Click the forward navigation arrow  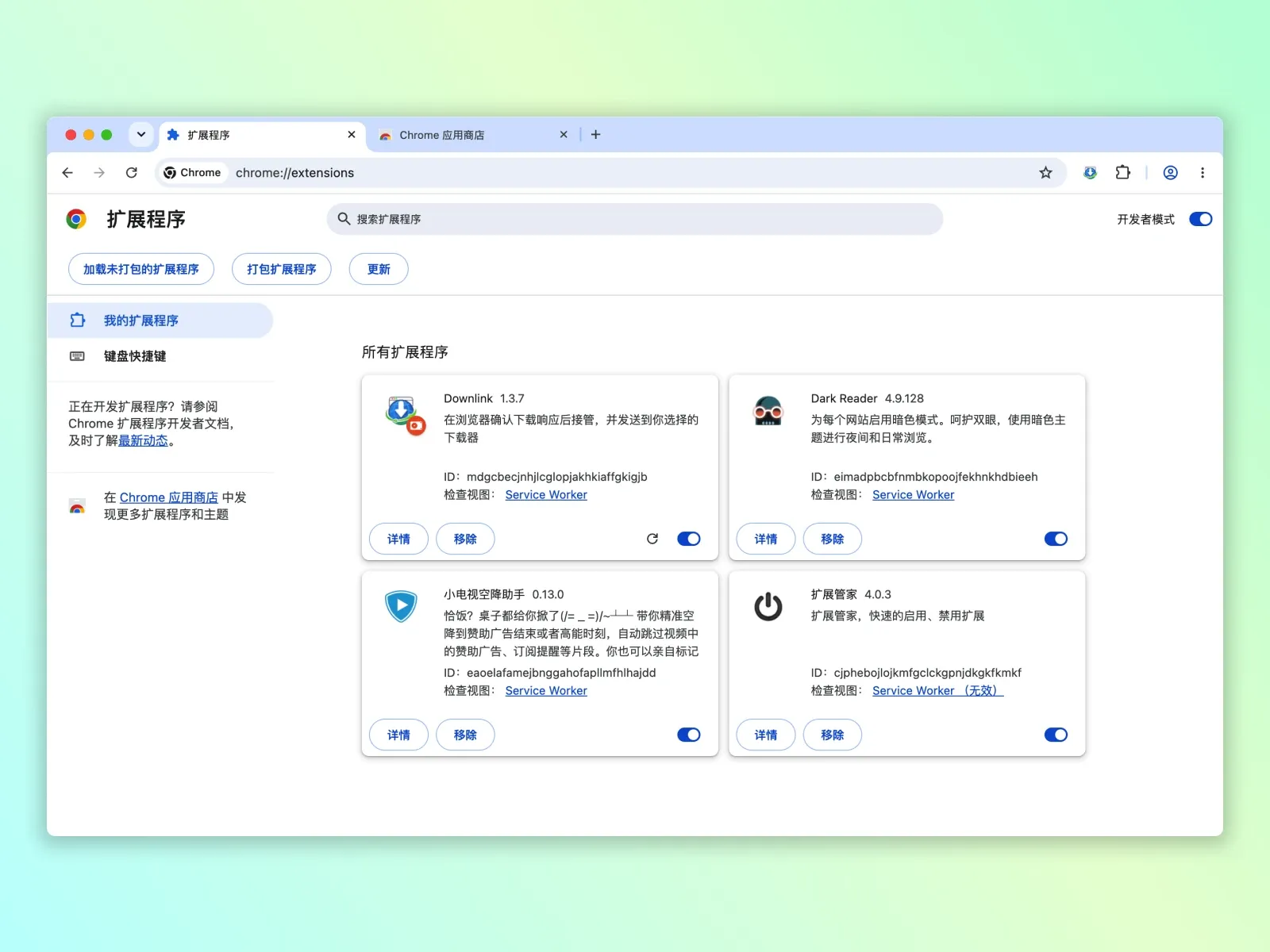[x=99, y=173]
